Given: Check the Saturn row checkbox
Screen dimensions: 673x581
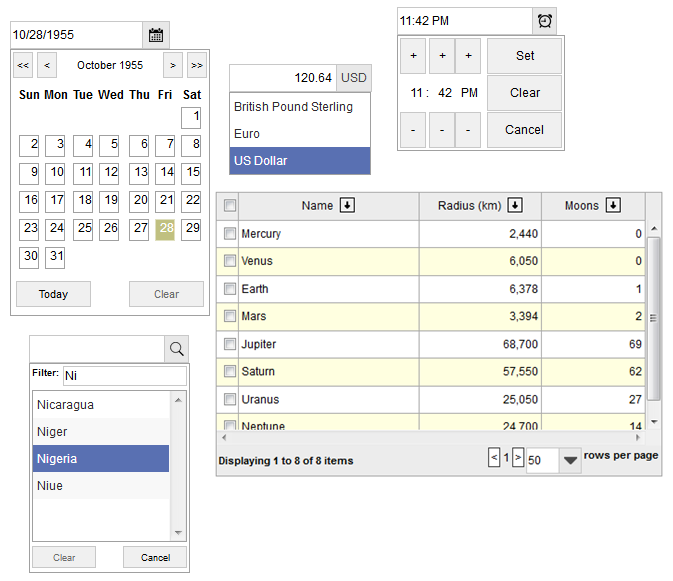Looking at the screenshot, I should pyautogui.click(x=230, y=372).
